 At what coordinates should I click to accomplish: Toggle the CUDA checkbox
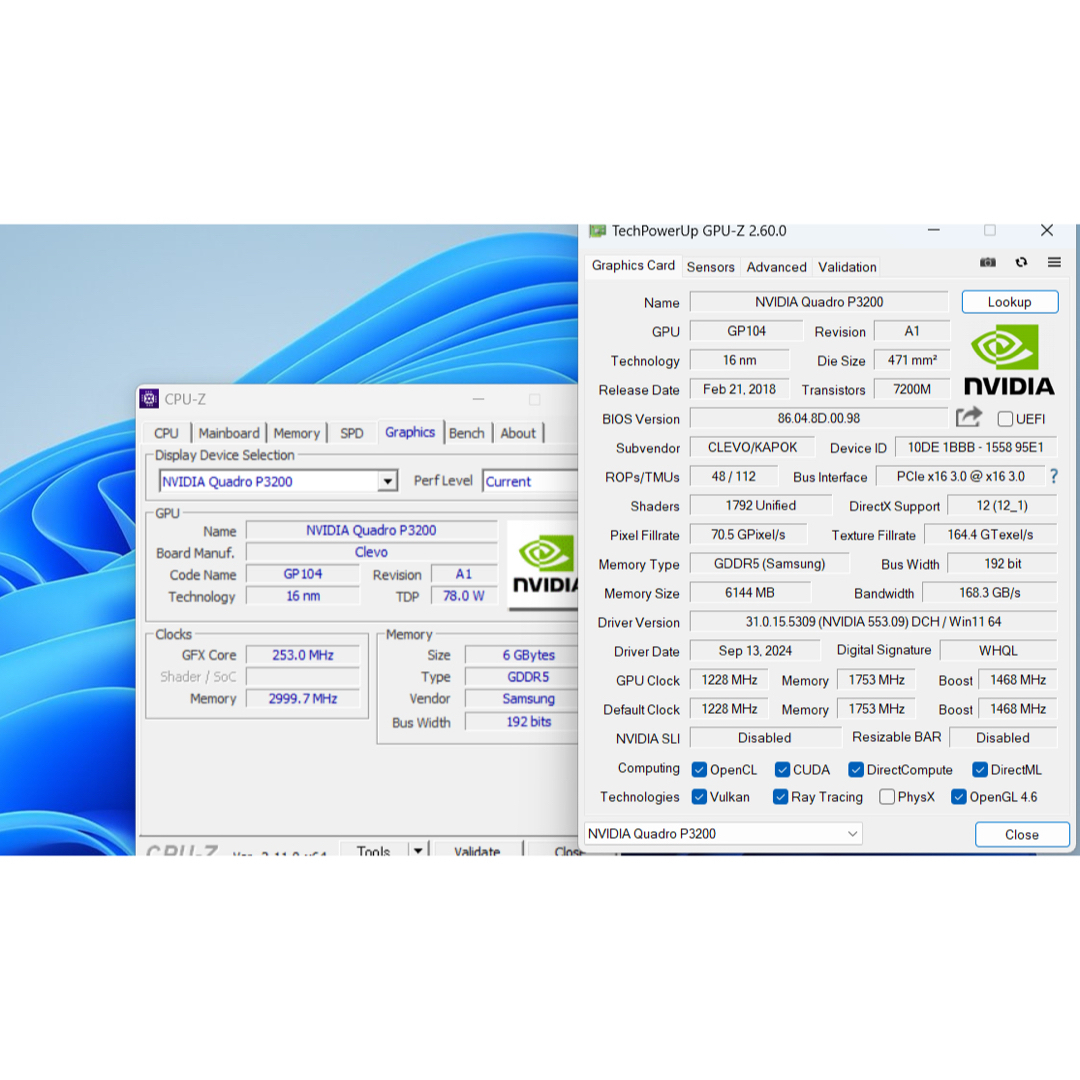click(782, 769)
